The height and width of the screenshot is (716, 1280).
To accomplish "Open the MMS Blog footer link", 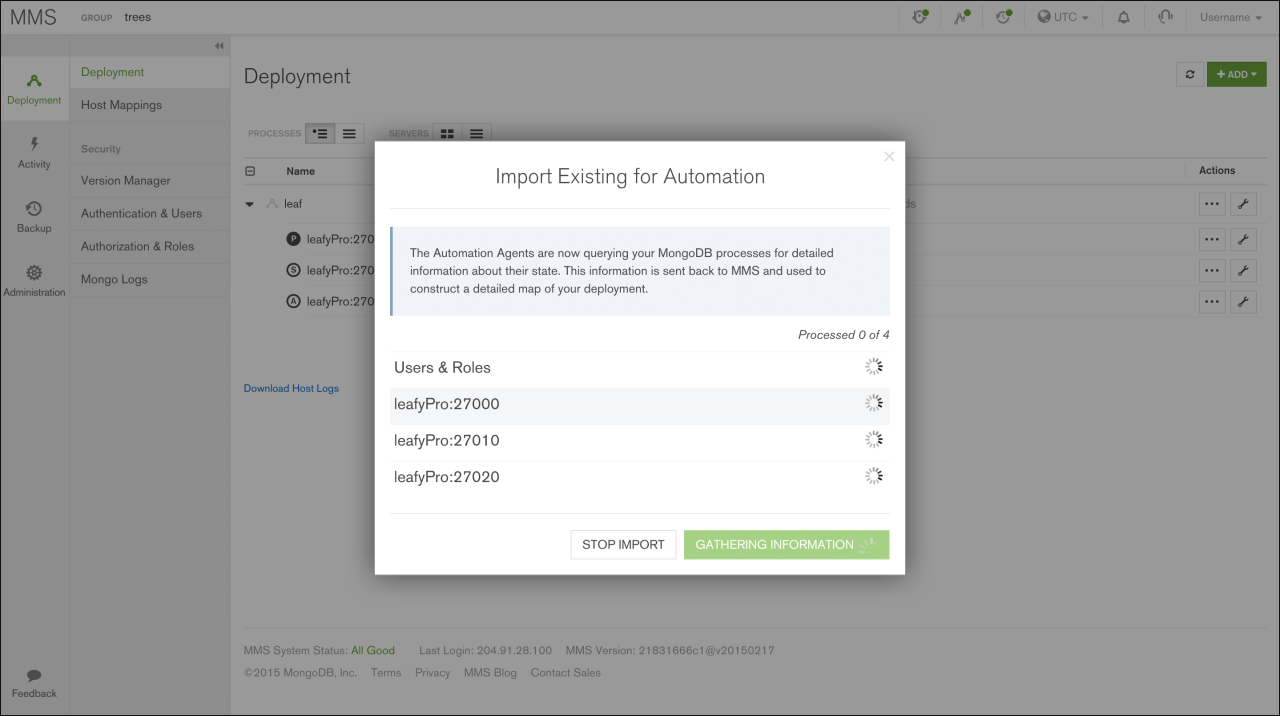I will (490, 673).
